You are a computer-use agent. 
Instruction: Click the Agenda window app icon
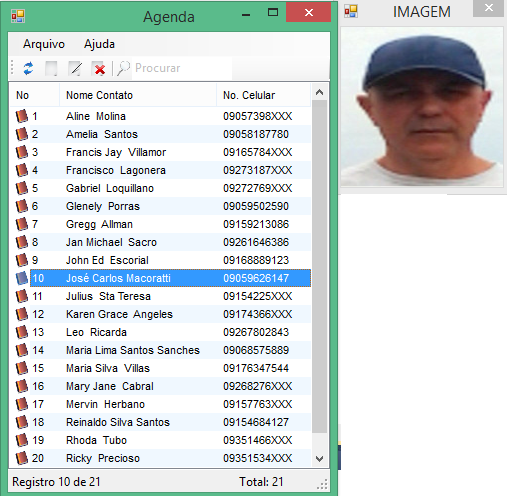(18, 16)
